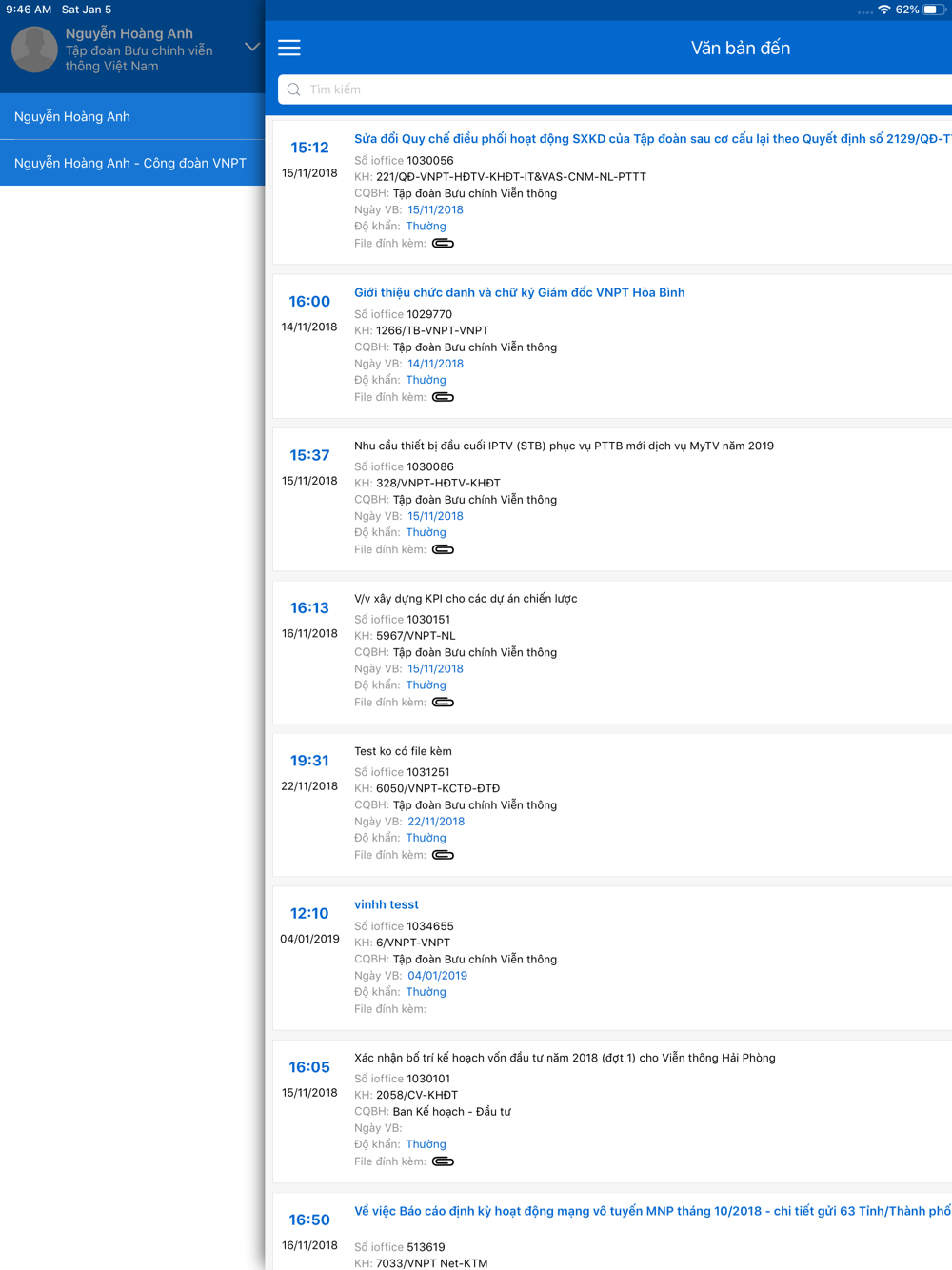The width and height of the screenshot is (952, 1270).
Task: Click time 12:10 entry
Action: pos(309,913)
